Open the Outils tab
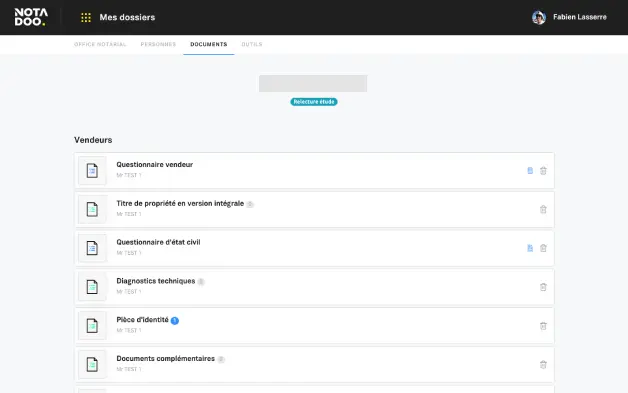 tap(252, 44)
